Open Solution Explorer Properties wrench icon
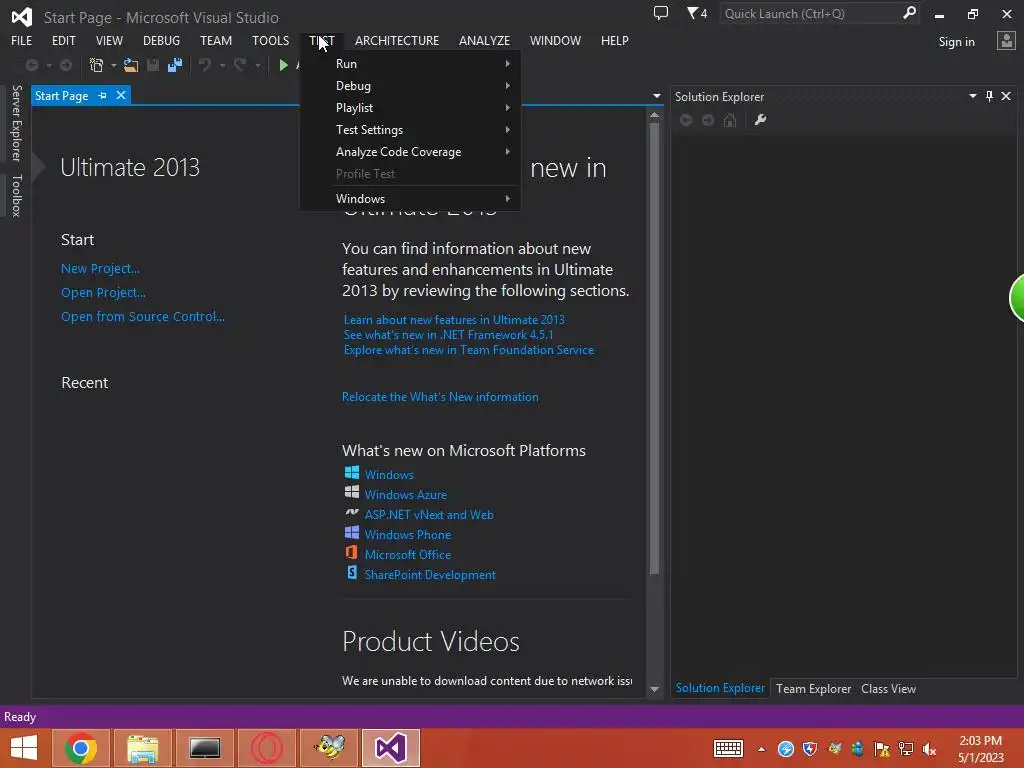Viewport: 1024px width, 768px height. (760, 120)
